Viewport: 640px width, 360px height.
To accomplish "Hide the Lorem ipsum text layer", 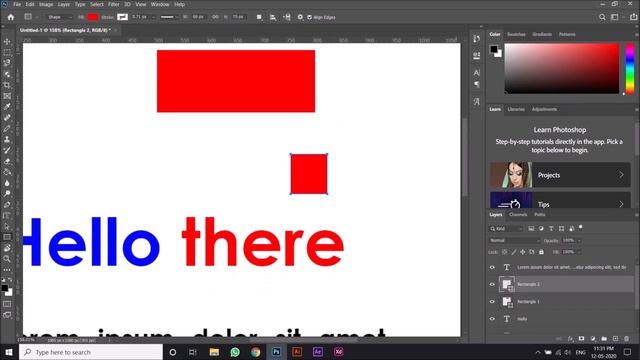I will pyautogui.click(x=492, y=267).
